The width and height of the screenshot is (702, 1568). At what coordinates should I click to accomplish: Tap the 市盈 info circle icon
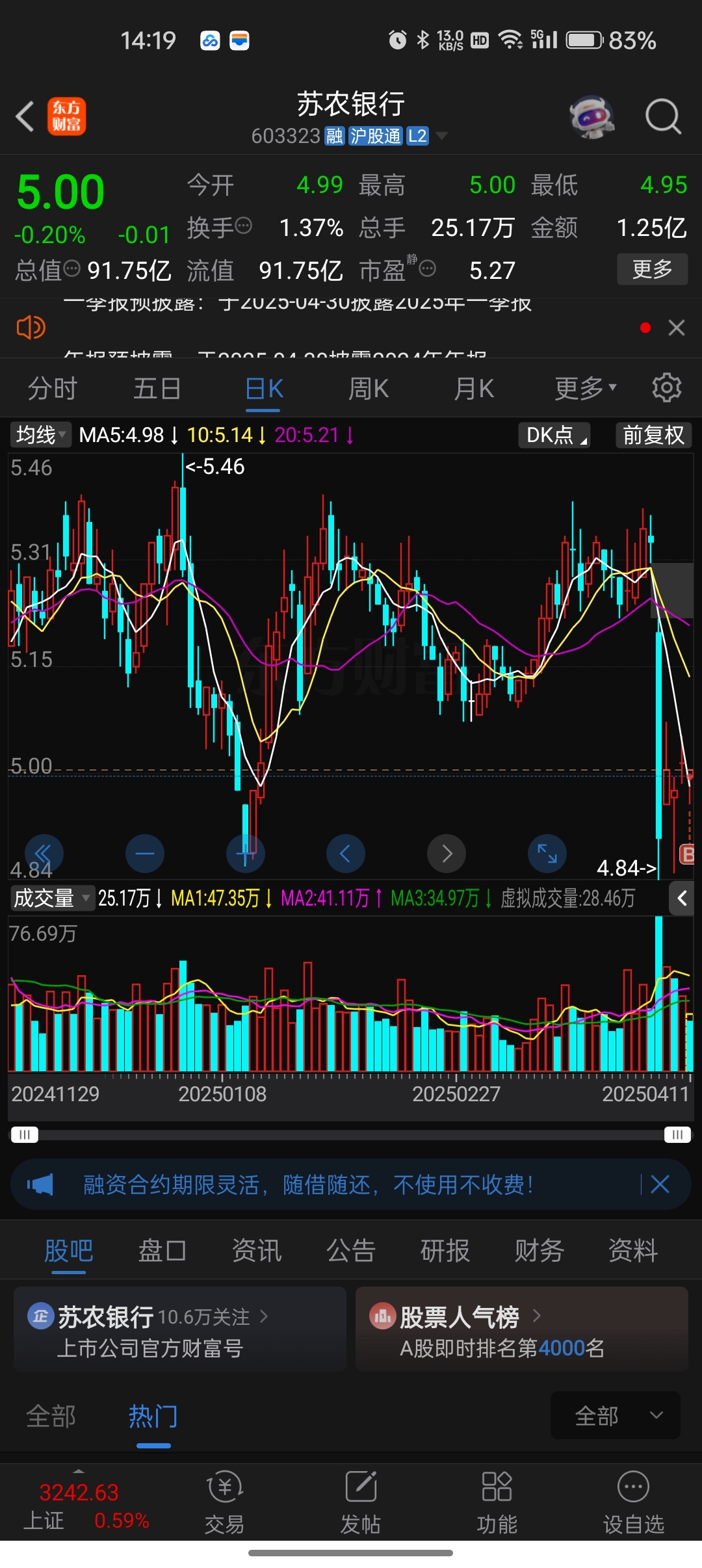427,268
